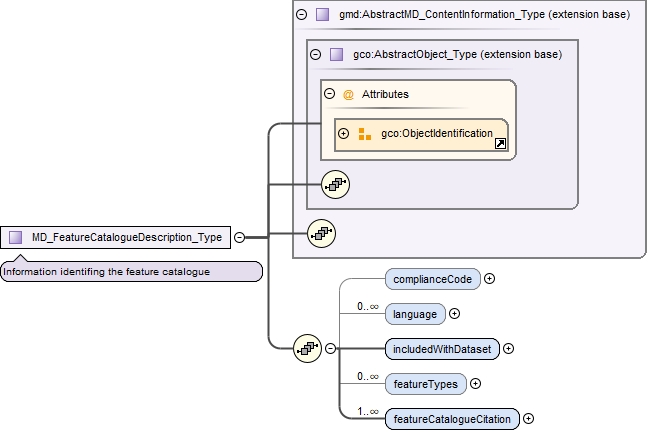Collapse the Attributes section
This screenshot has width=648, height=435.
click(x=329, y=94)
